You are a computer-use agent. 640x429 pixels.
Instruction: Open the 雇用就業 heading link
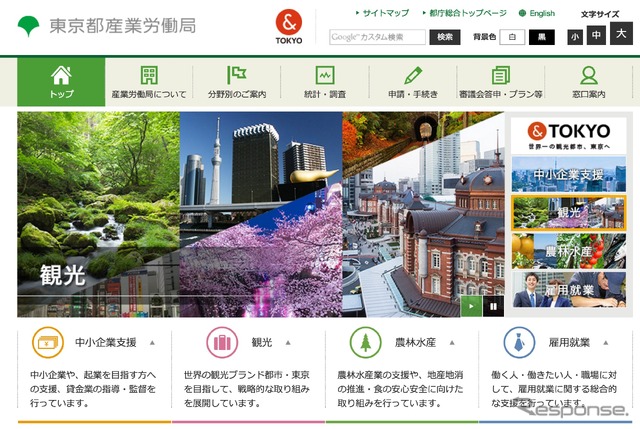coord(569,342)
